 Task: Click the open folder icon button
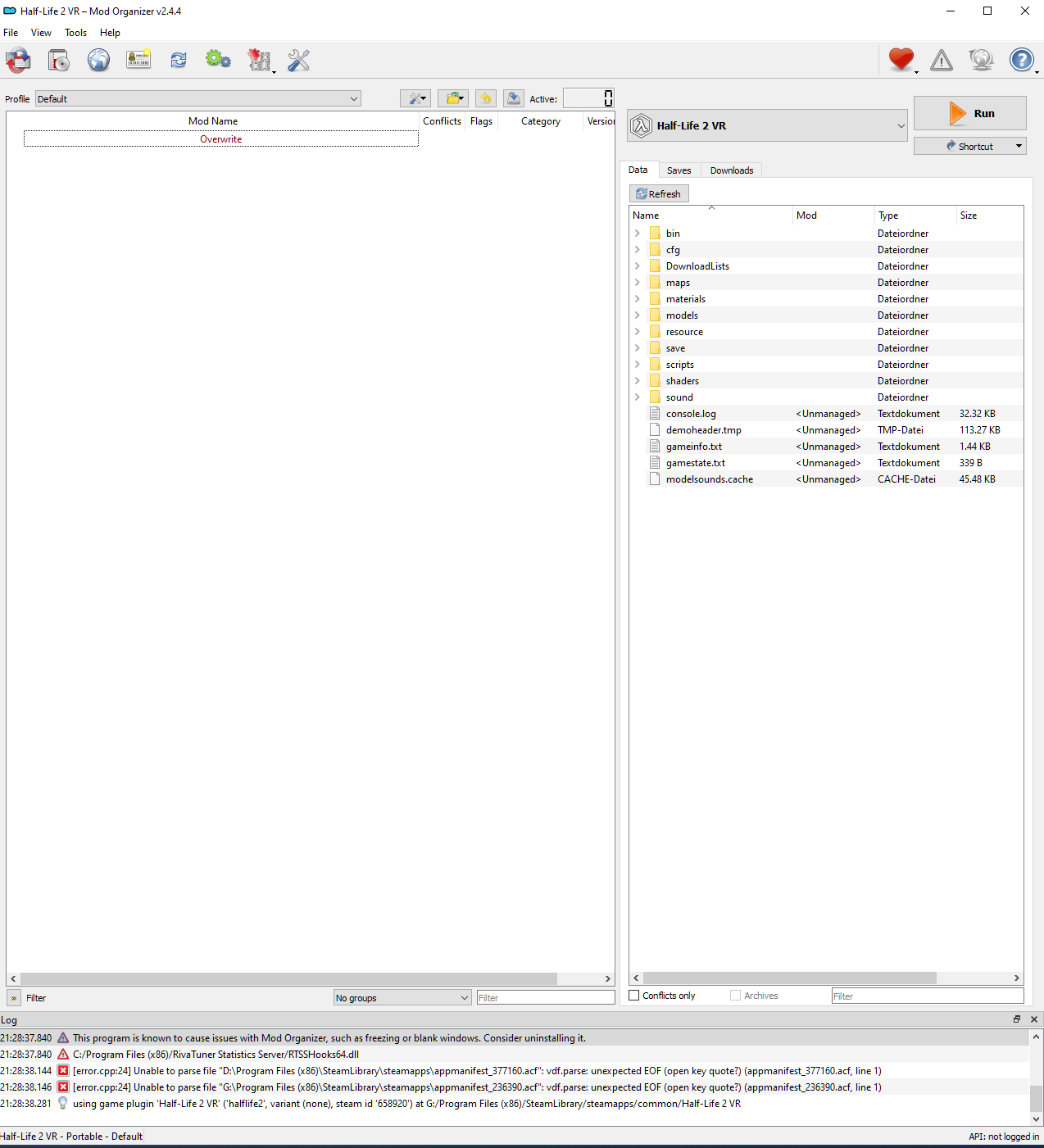pos(453,98)
